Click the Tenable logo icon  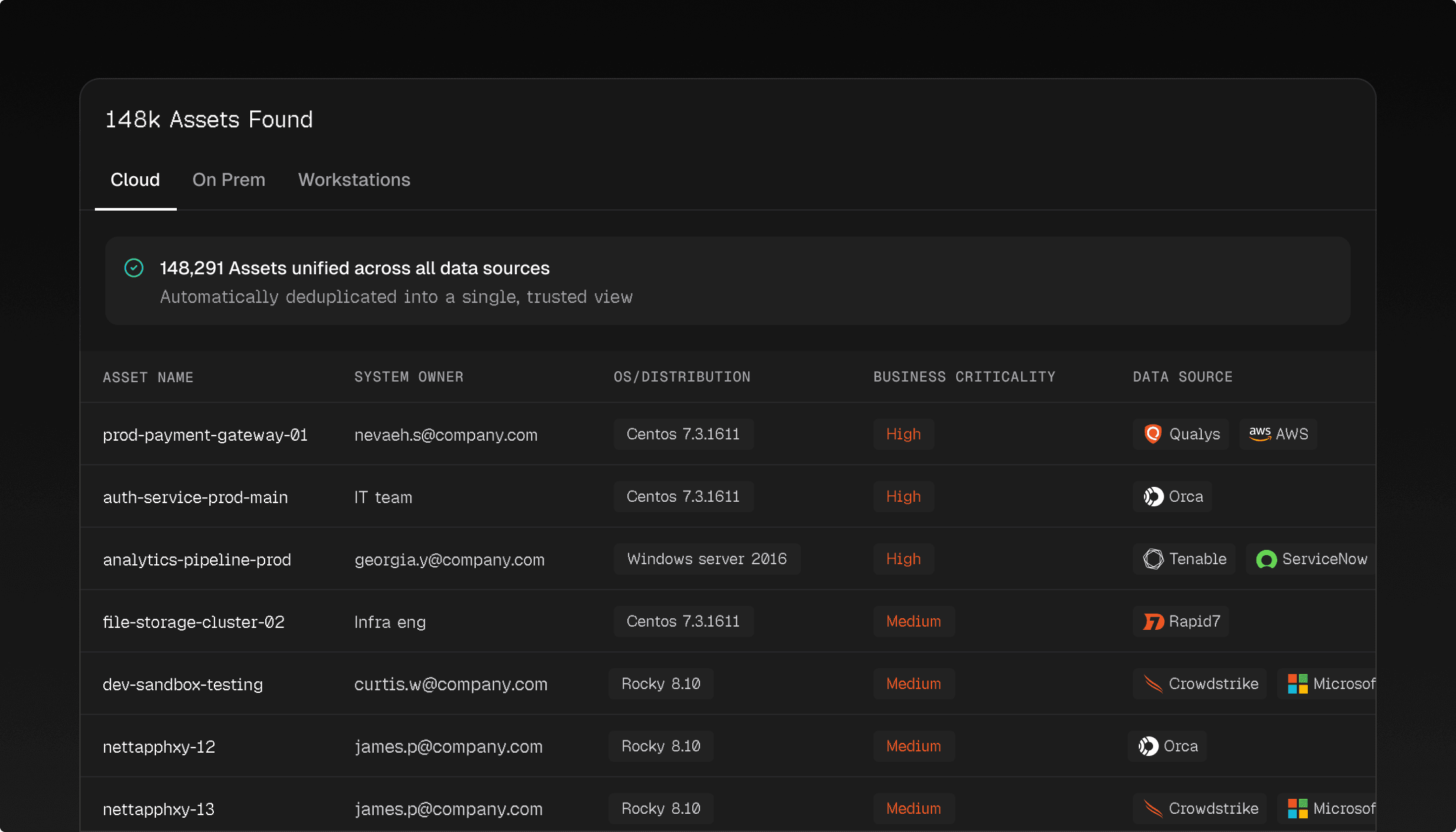click(x=1153, y=559)
